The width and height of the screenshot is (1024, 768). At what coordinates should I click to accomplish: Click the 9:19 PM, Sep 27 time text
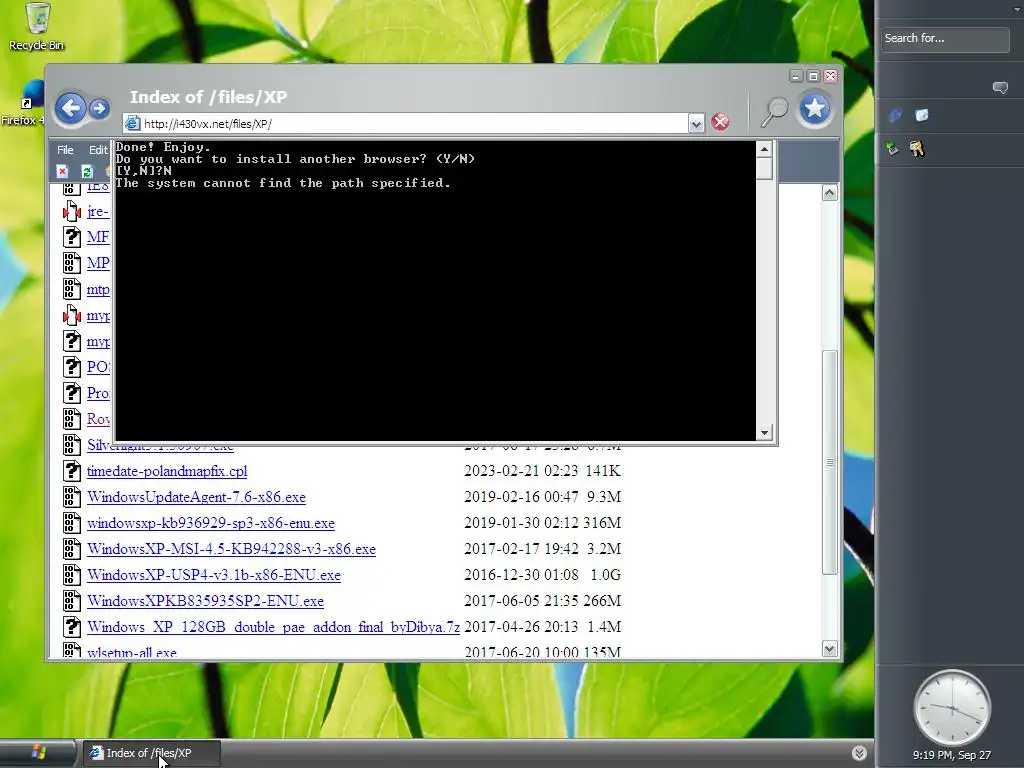tap(952, 755)
